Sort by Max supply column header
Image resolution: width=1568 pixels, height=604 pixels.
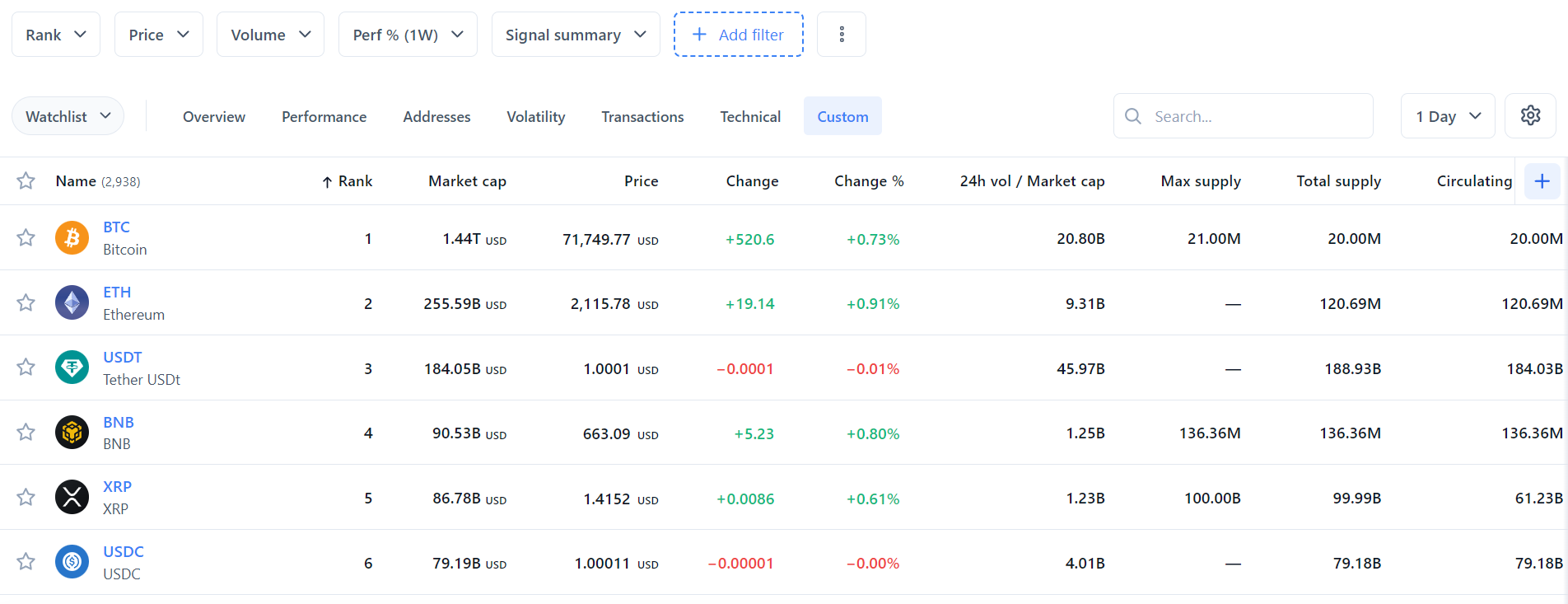[x=1201, y=180]
